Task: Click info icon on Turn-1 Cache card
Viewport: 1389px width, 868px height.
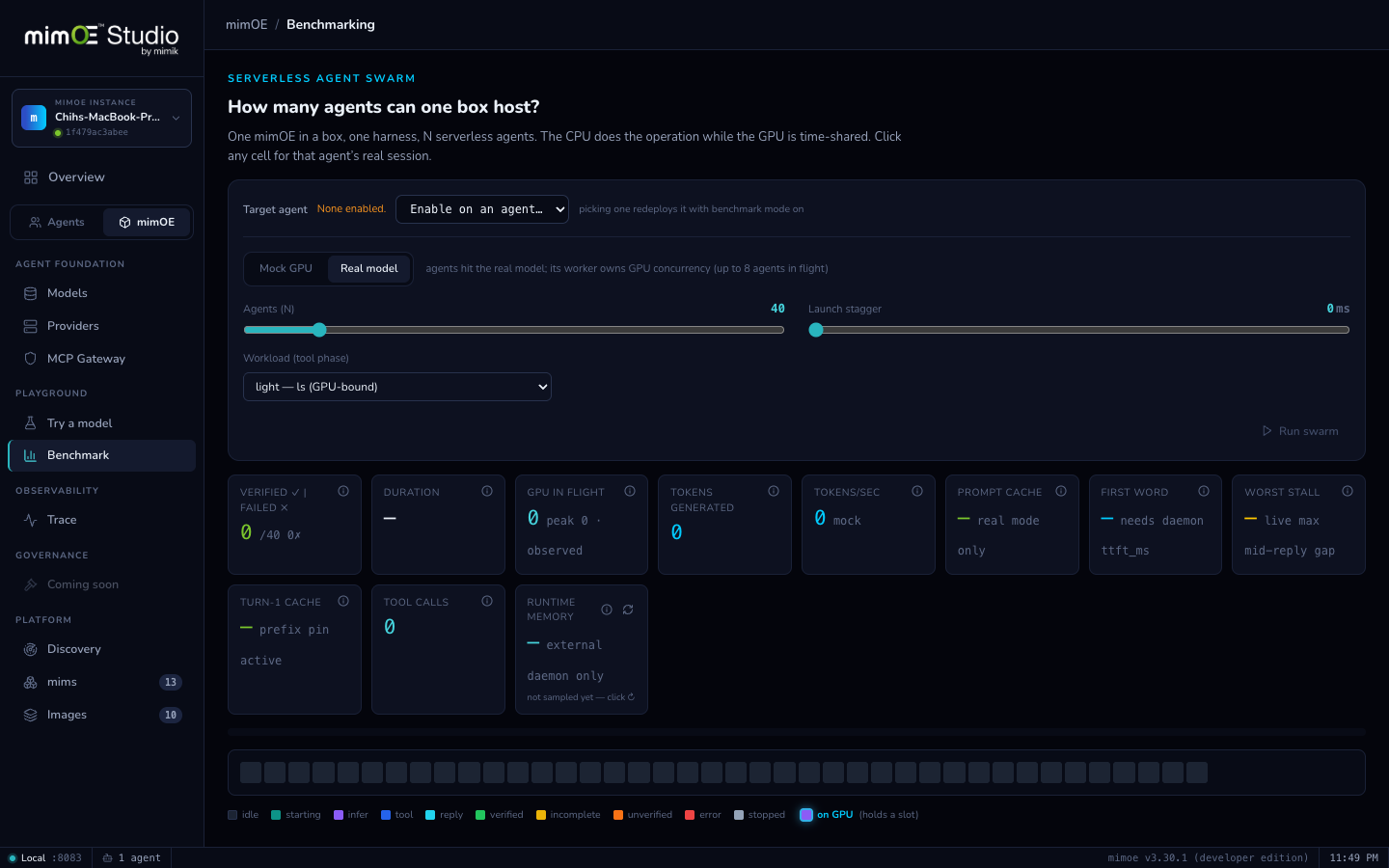Action: tap(343, 601)
